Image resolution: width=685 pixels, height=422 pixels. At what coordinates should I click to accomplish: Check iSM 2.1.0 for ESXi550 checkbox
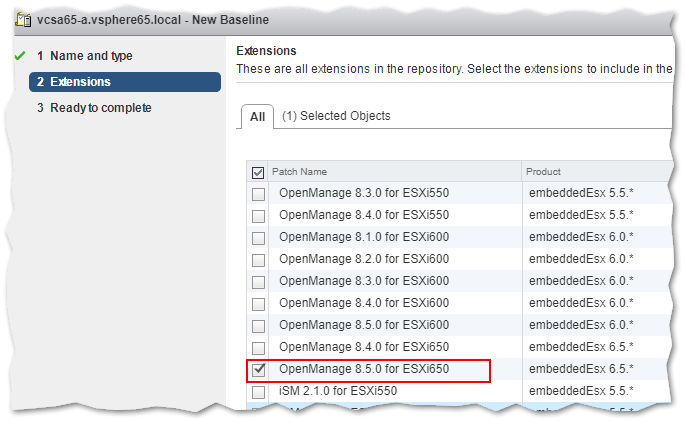coord(258,392)
